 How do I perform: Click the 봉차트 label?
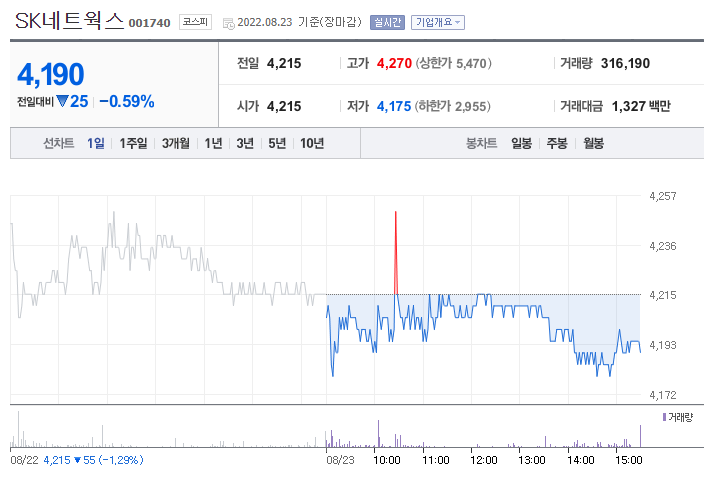click(481, 143)
